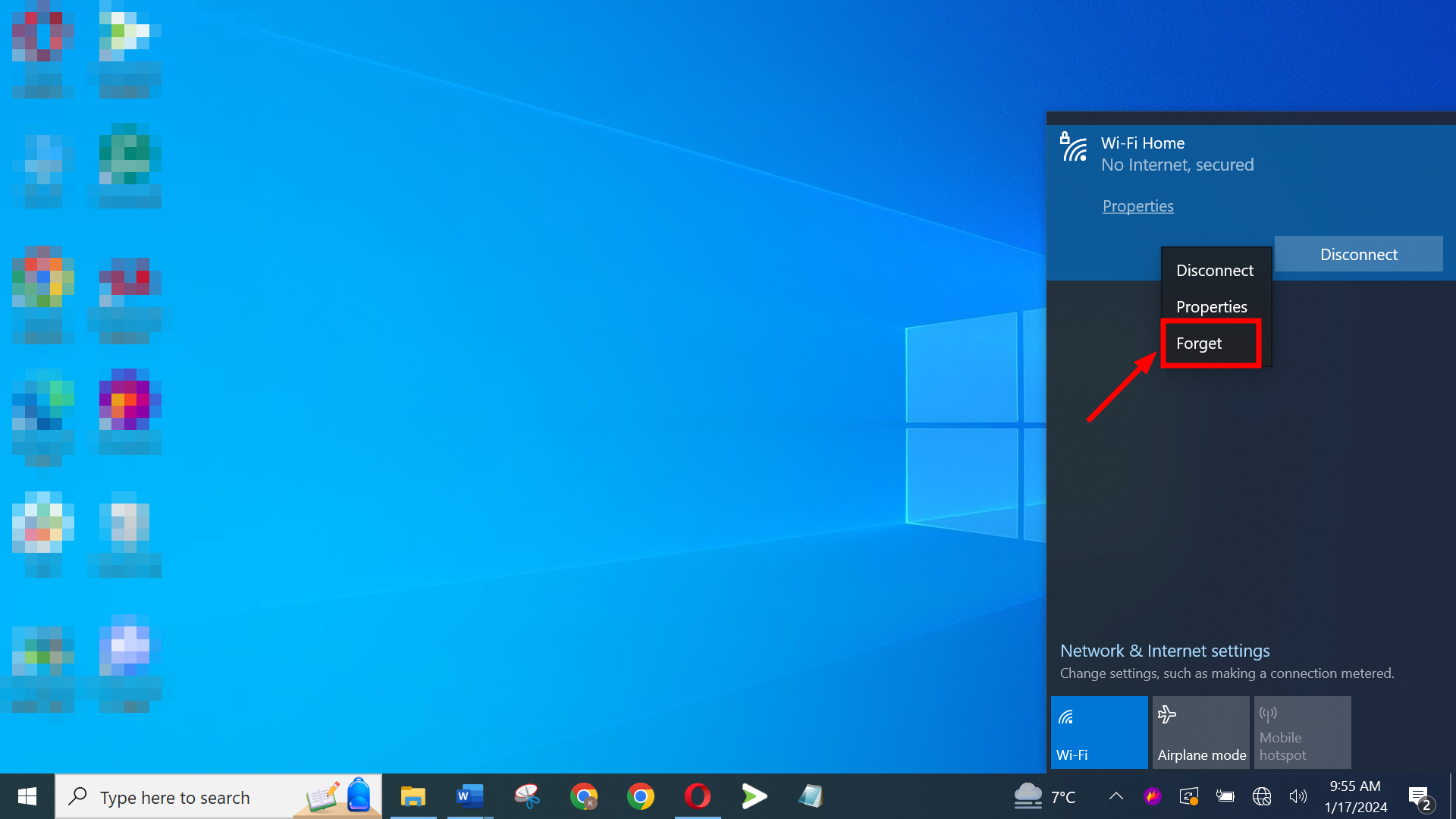This screenshot has width=1456, height=819.
Task: Open File Explorer from the taskbar
Action: tap(413, 796)
